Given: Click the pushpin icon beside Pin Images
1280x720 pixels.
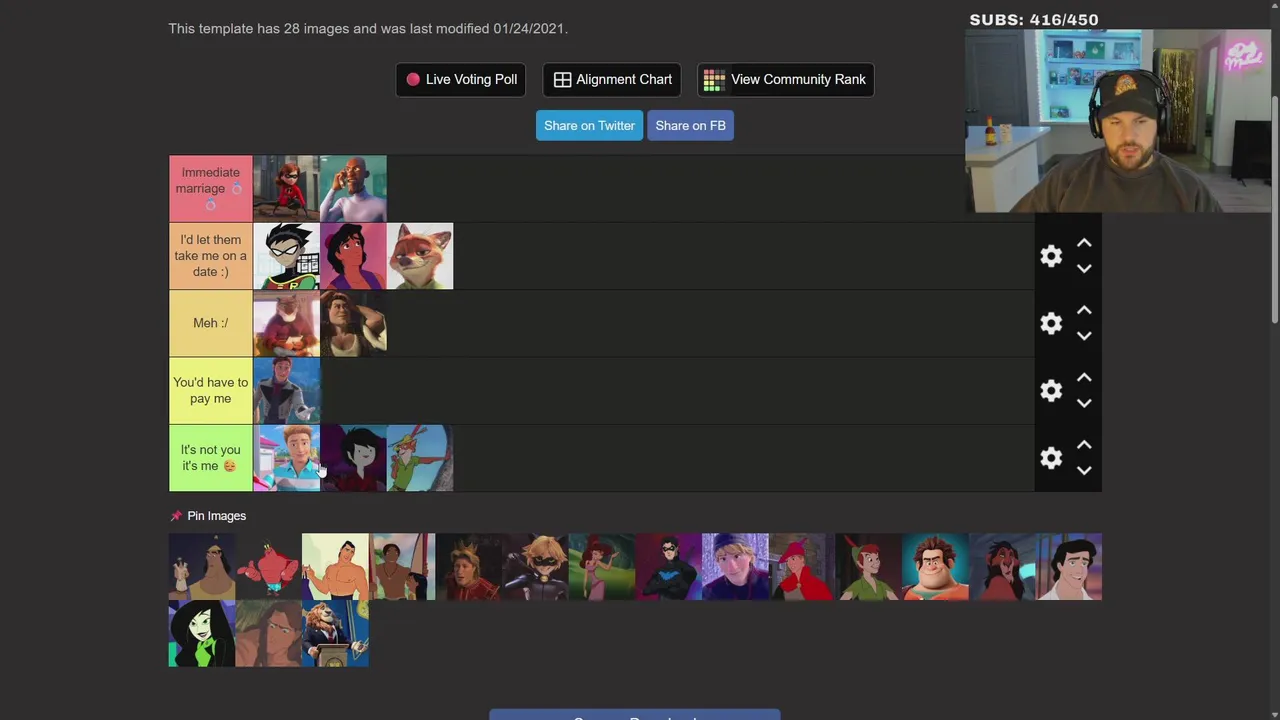Looking at the screenshot, I should [x=176, y=516].
